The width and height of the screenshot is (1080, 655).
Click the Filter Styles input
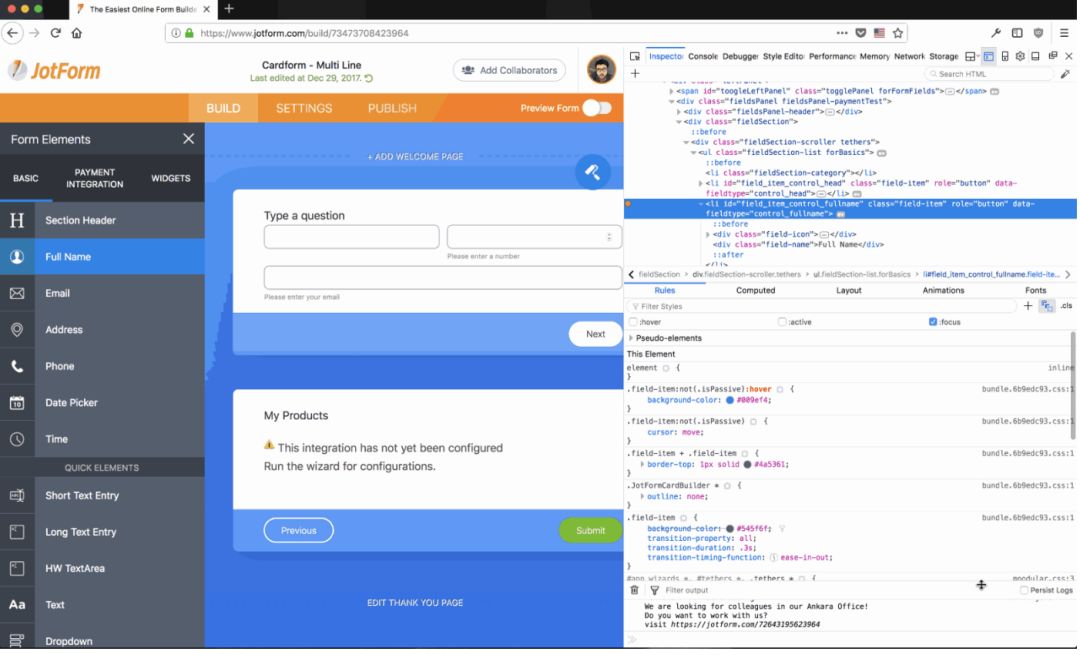coord(822,306)
